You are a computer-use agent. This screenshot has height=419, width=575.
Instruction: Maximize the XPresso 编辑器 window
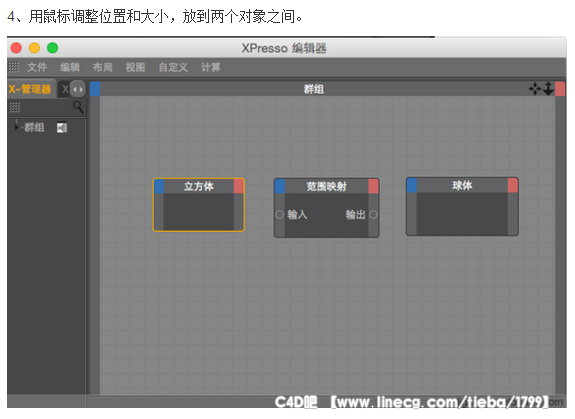point(52,48)
